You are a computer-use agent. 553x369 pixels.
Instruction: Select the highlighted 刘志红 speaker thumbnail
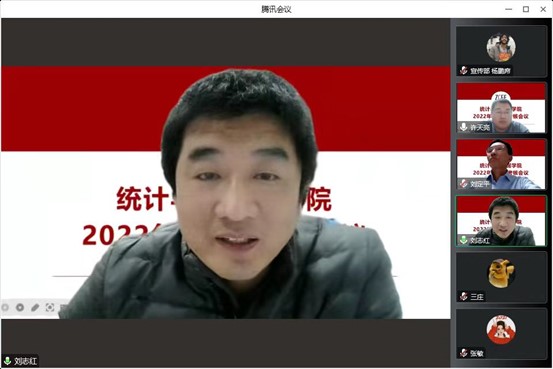[x=501, y=221]
